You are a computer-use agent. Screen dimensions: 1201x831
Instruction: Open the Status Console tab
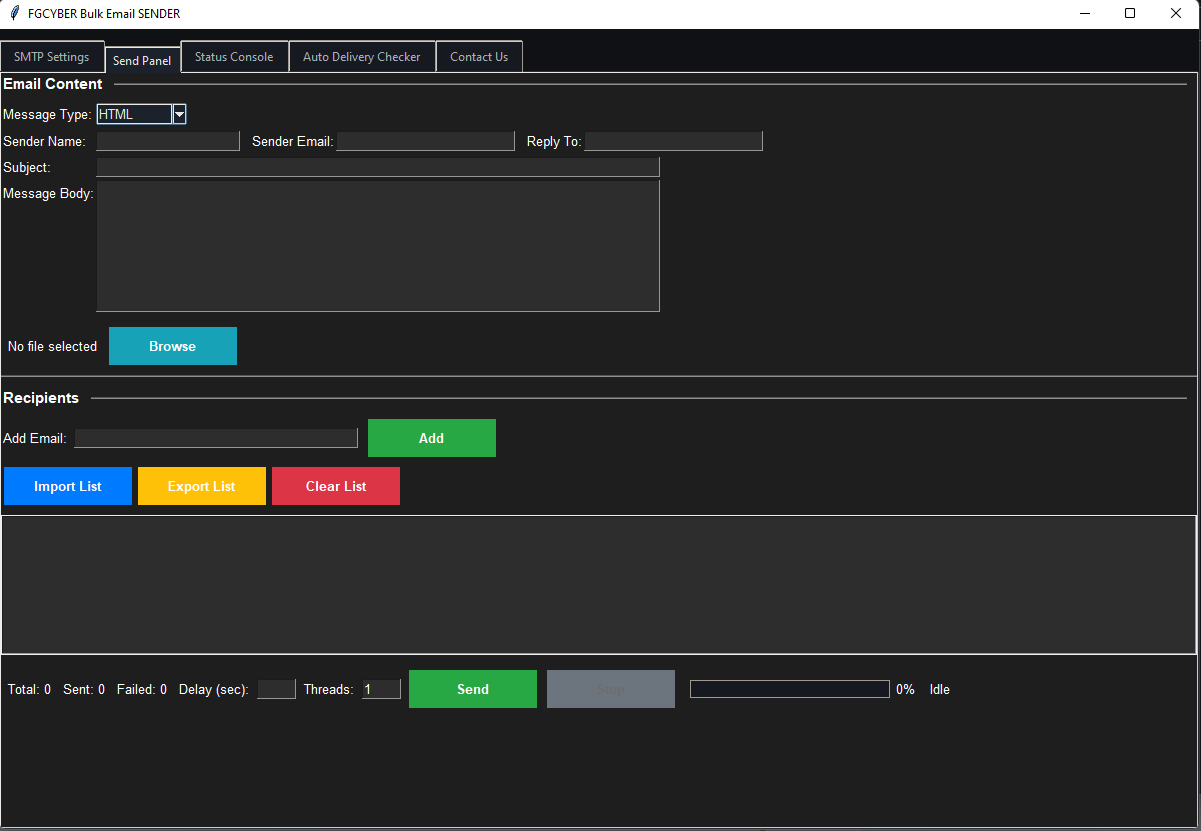pos(234,57)
